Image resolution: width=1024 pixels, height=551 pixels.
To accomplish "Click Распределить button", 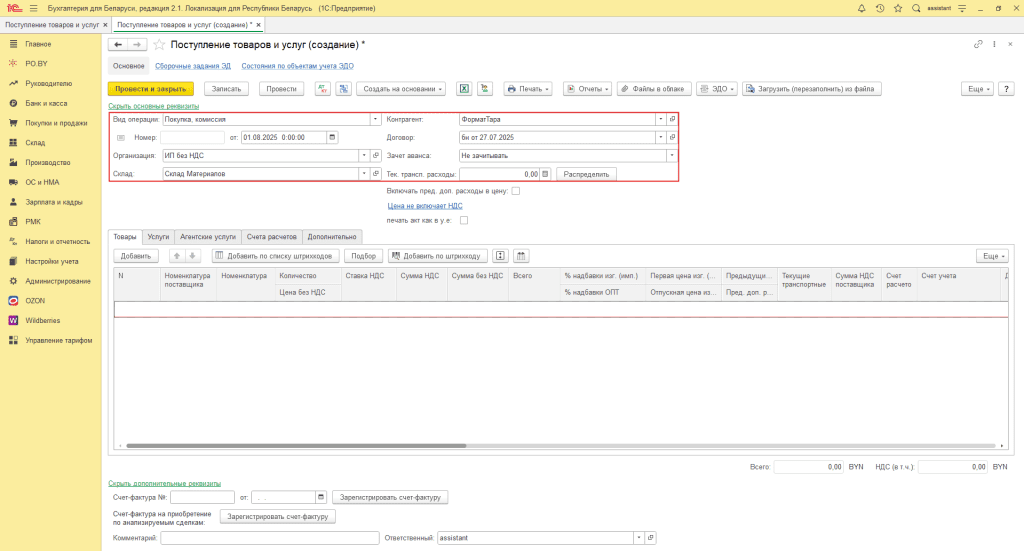I will [x=586, y=174].
